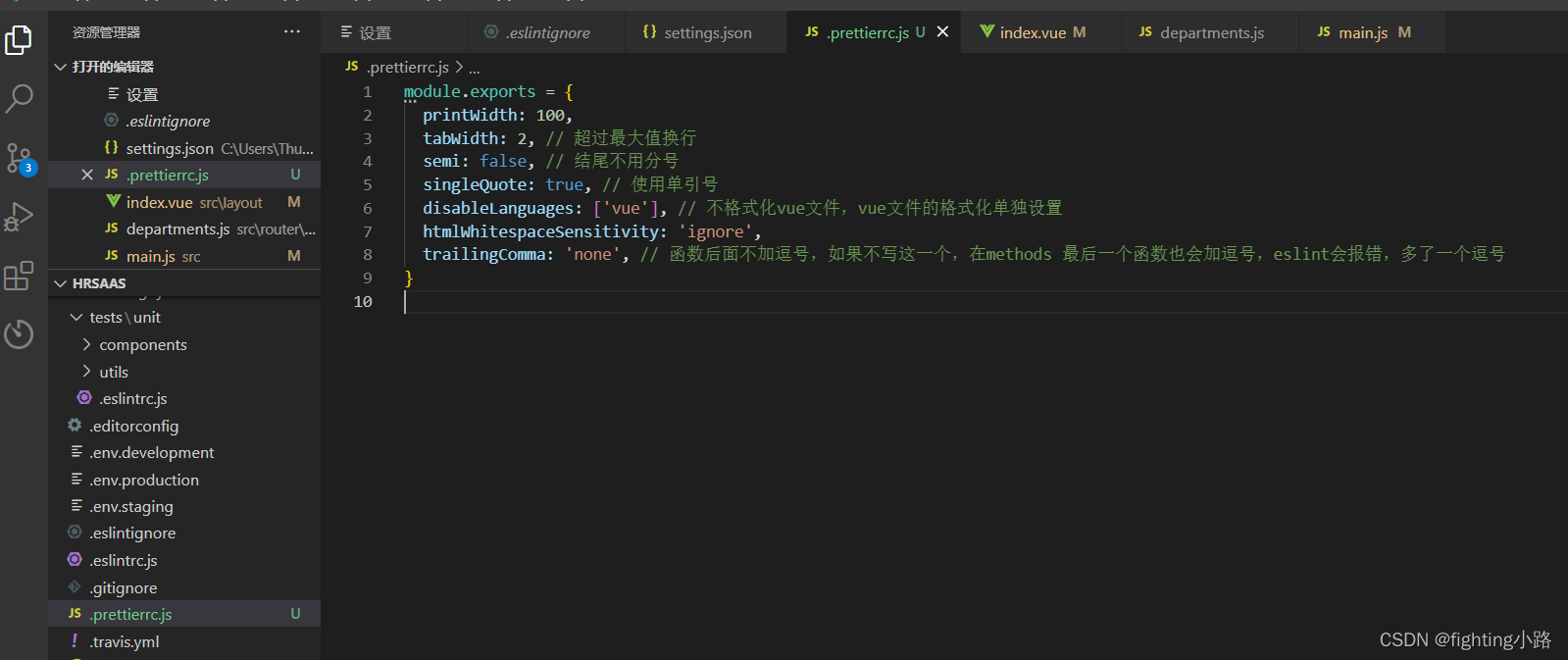Select index.vue src\layout in open editors
The height and width of the screenshot is (660, 1568).
184,202
